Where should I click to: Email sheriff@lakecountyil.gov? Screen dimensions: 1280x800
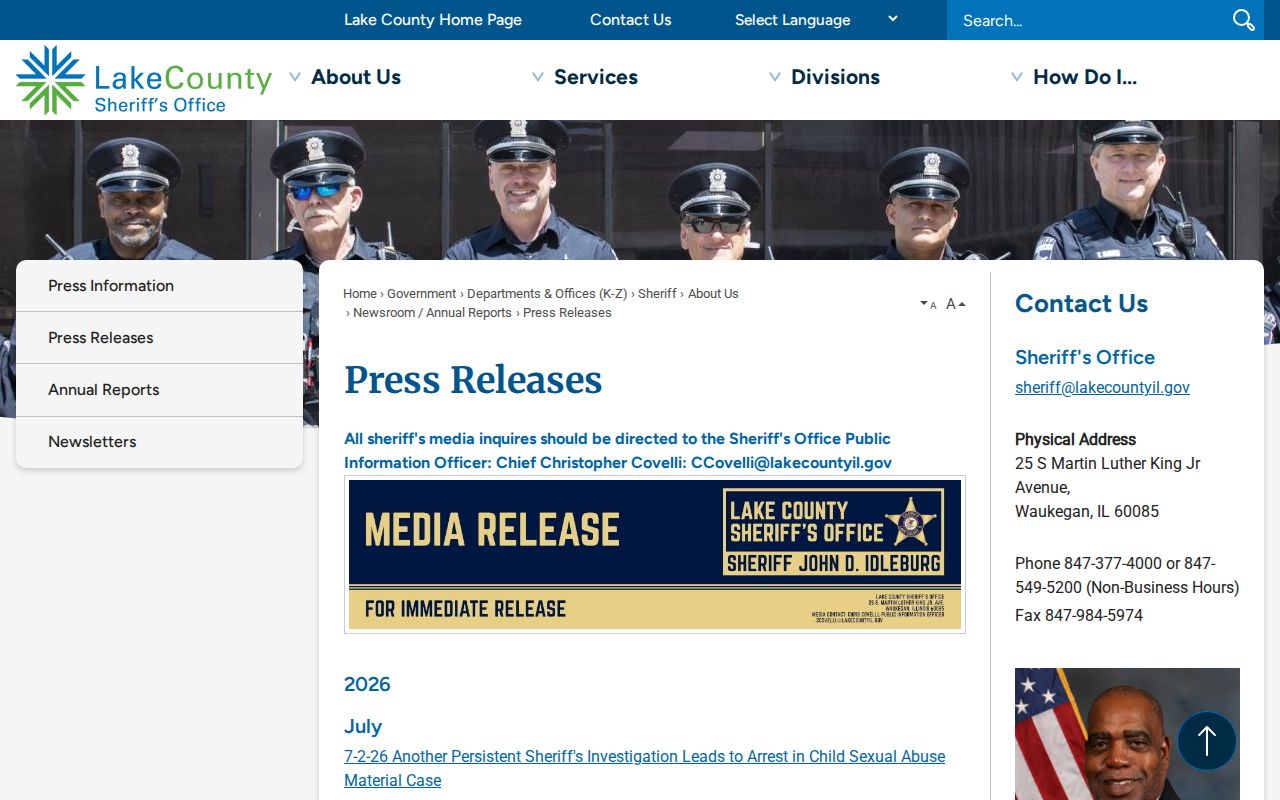pyautogui.click(x=1102, y=388)
